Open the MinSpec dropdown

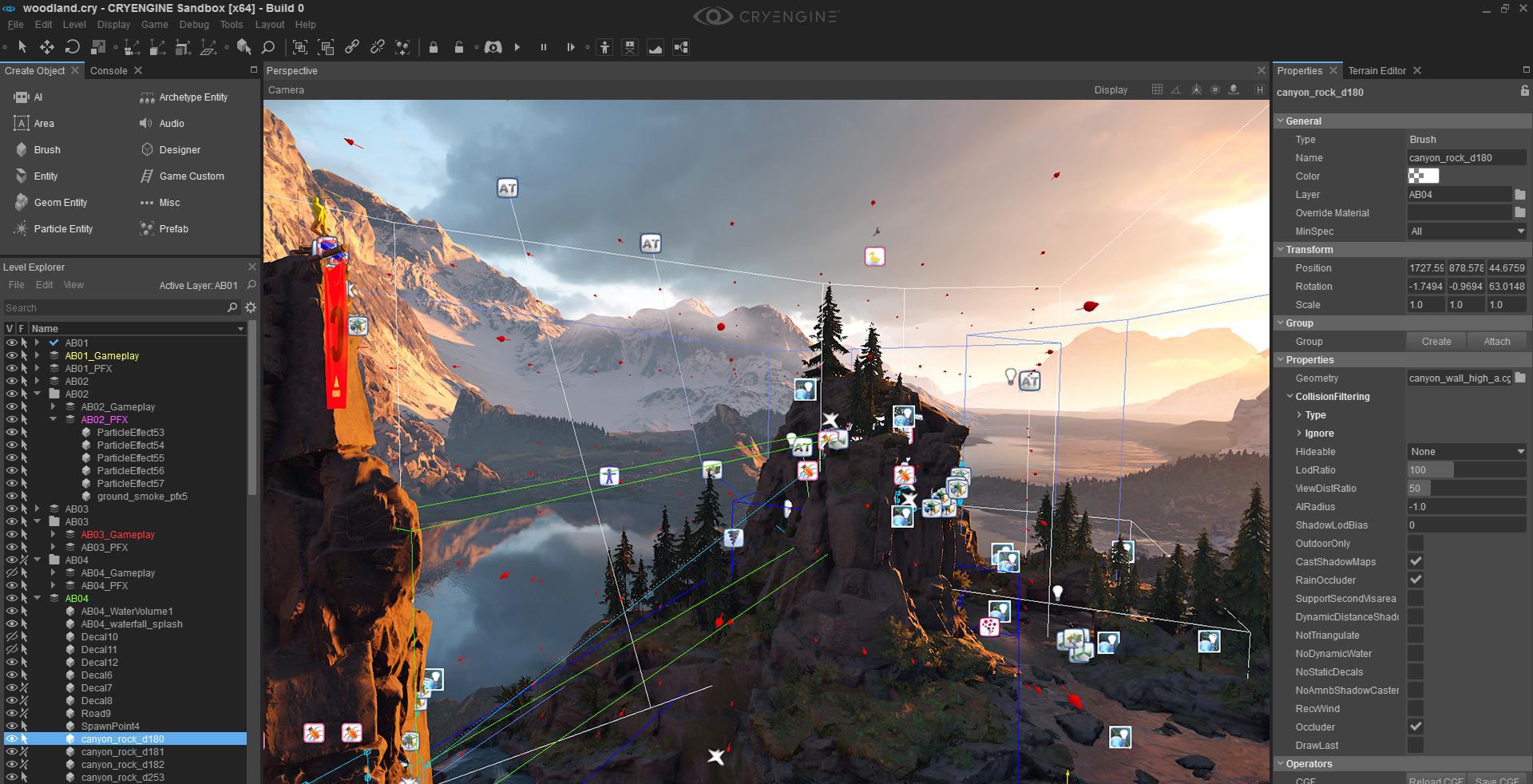pos(1467,232)
